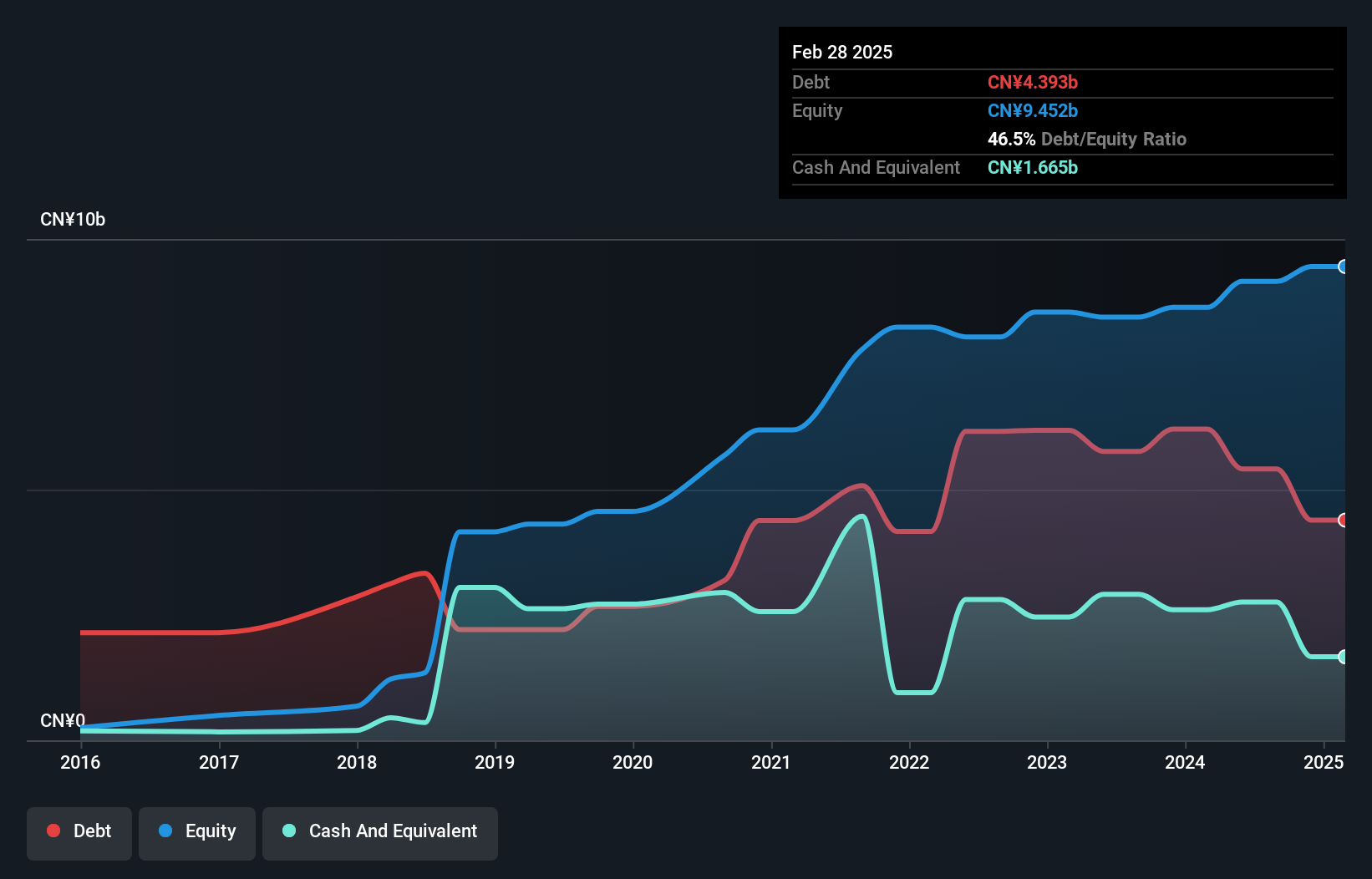Image resolution: width=1372 pixels, height=879 pixels.
Task: Toggle the Equity series visibility
Action: click(x=196, y=831)
